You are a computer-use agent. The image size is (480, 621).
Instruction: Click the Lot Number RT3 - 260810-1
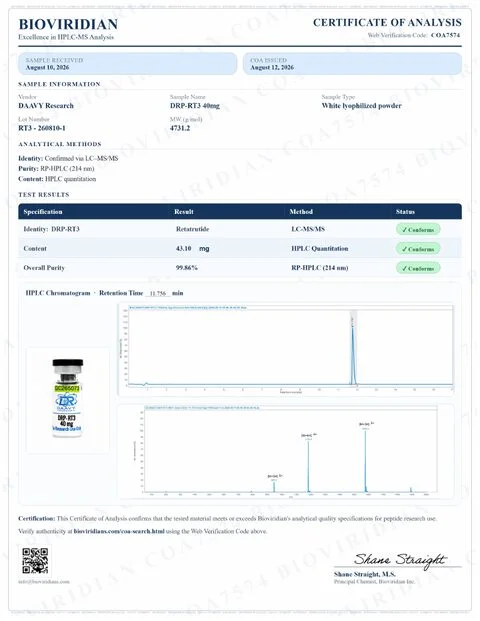(42, 128)
